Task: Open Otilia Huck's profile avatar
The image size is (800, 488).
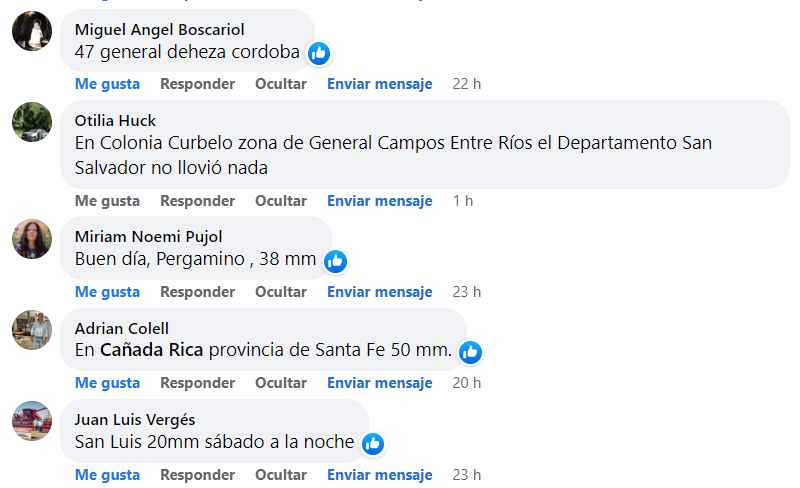Action: pyautogui.click(x=32, y=122)
